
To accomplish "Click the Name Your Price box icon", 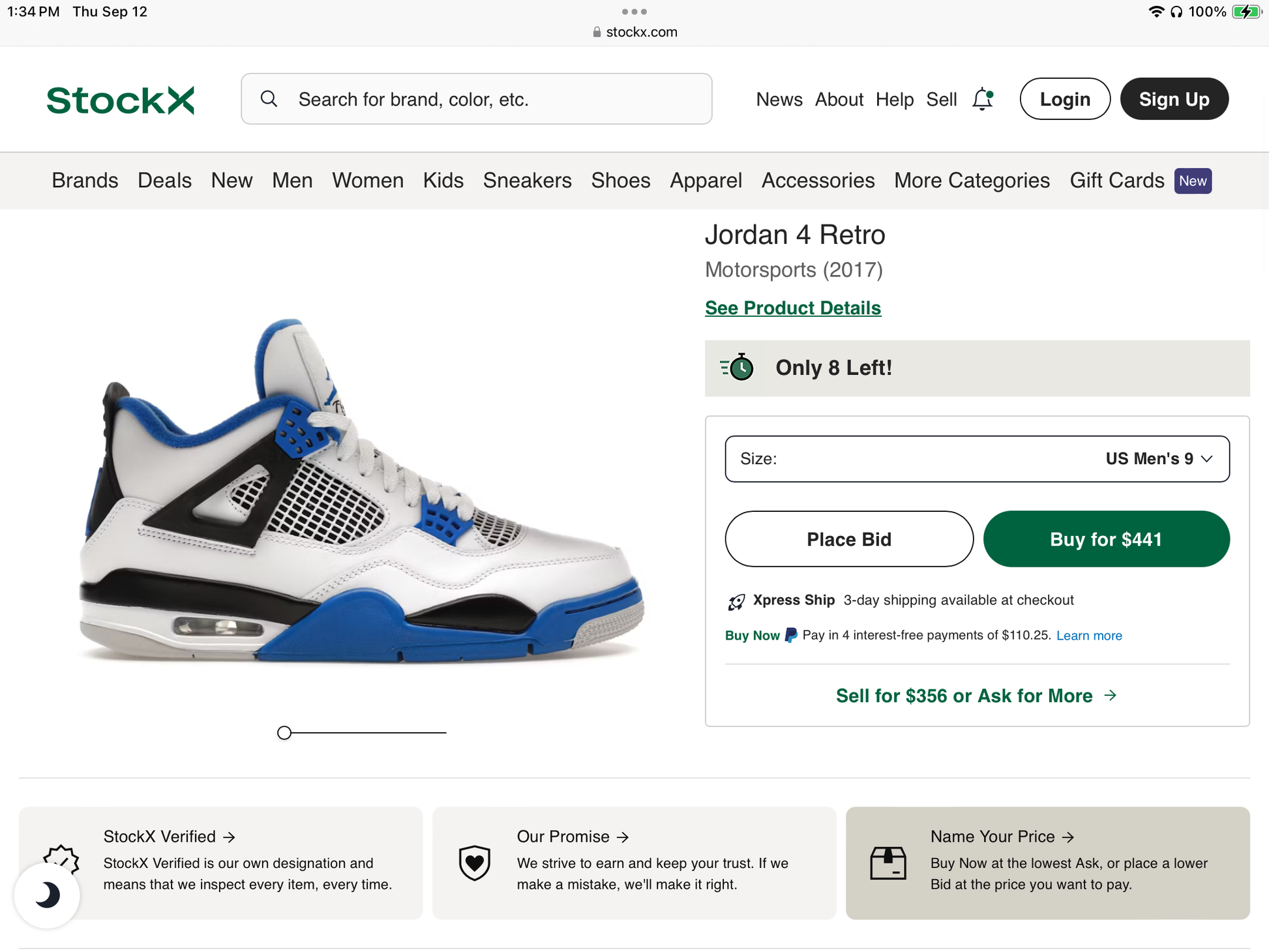I will click(x=888, y=862).
